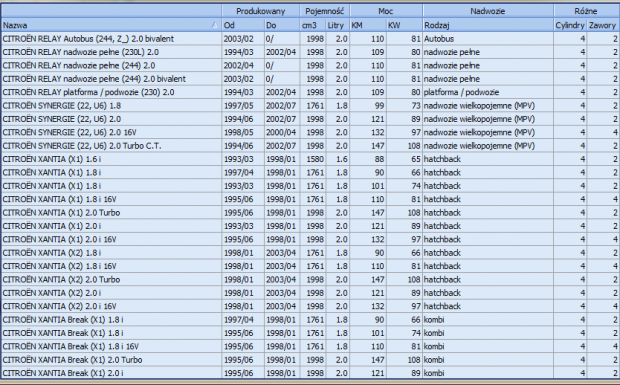Click the Do column header

click(x=282, y=25)
